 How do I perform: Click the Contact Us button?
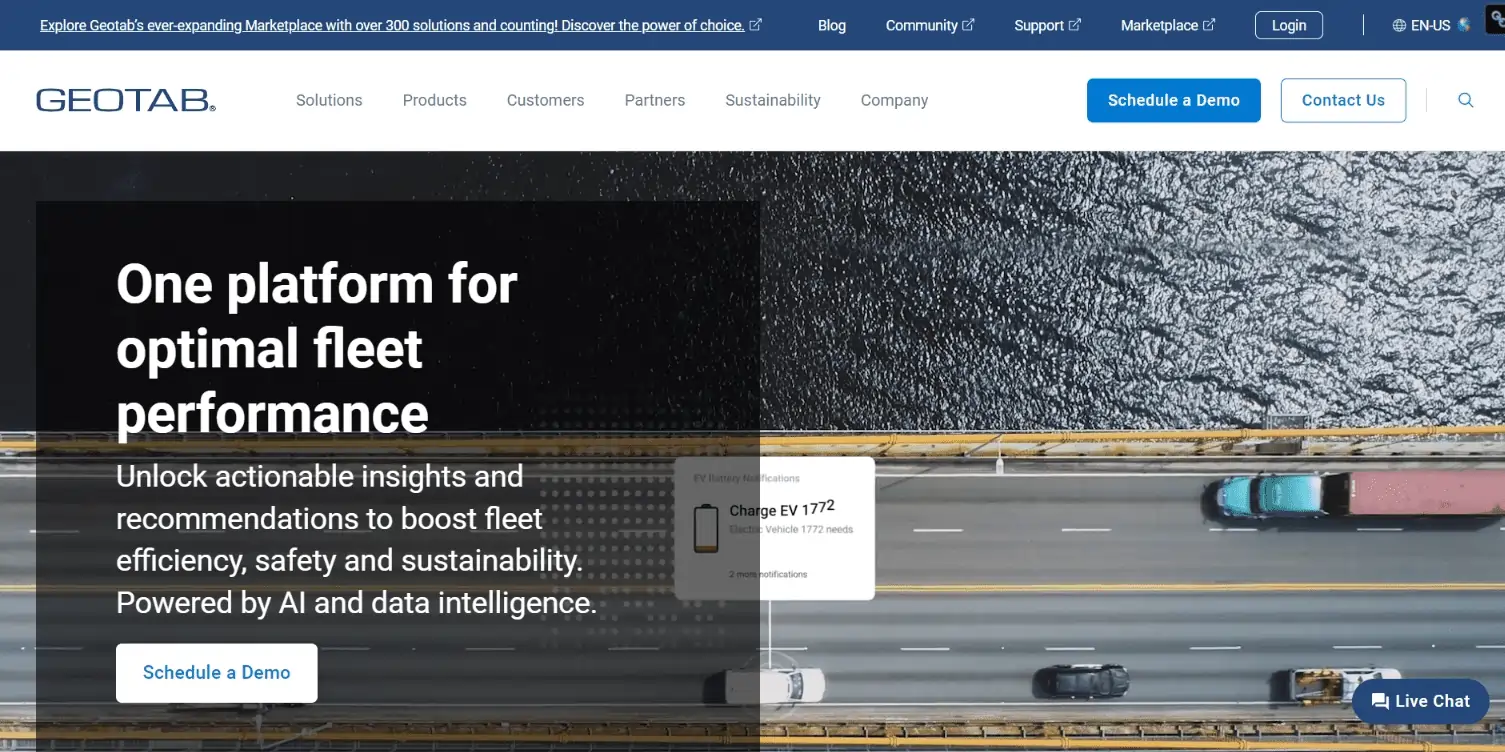click(x=1343, y=100)
